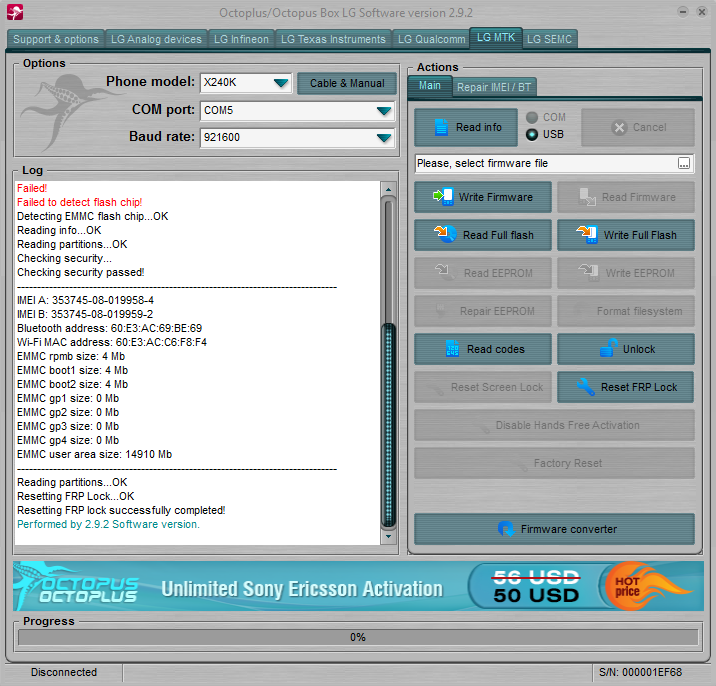Click the Read Firmware icon
This screenshot has height=686, width=716.
point(587,197)
